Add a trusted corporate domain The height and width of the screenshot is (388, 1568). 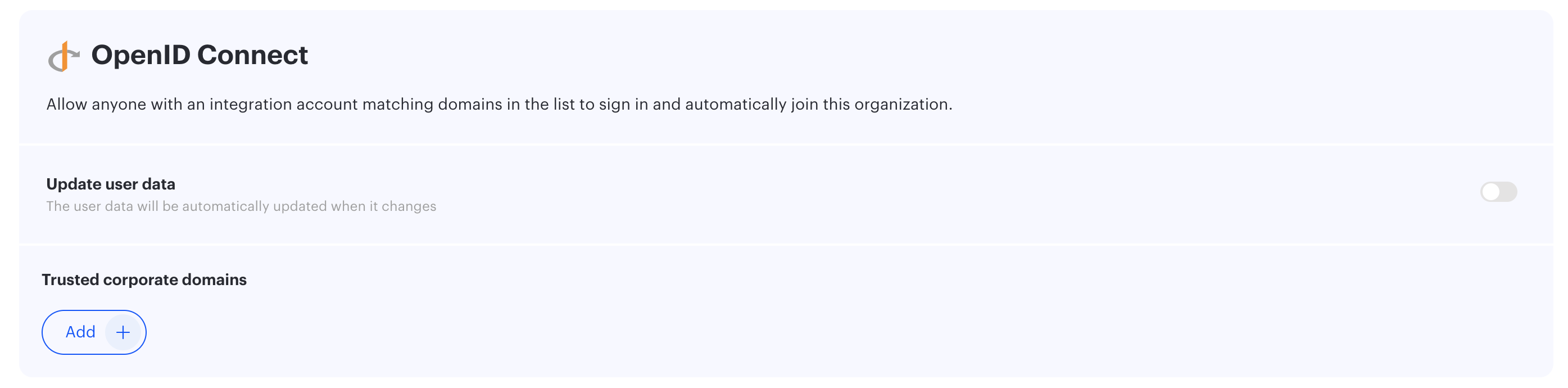pos(94,332)
